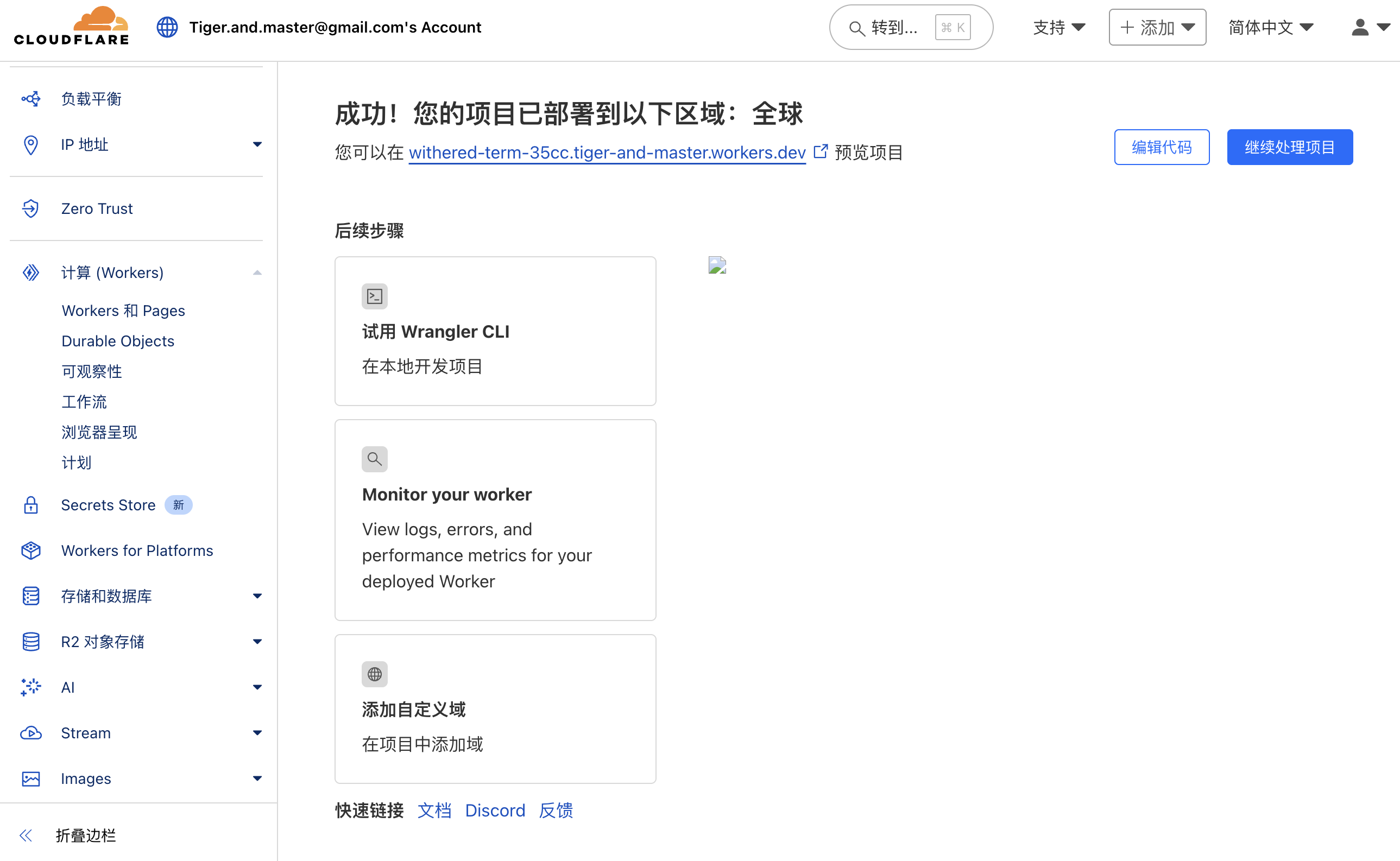Image resolution: width=1400 pixels, height=861 pixels.
Task: Click the 计算 (Workers) diamond icon
Action: pos(31,273)
